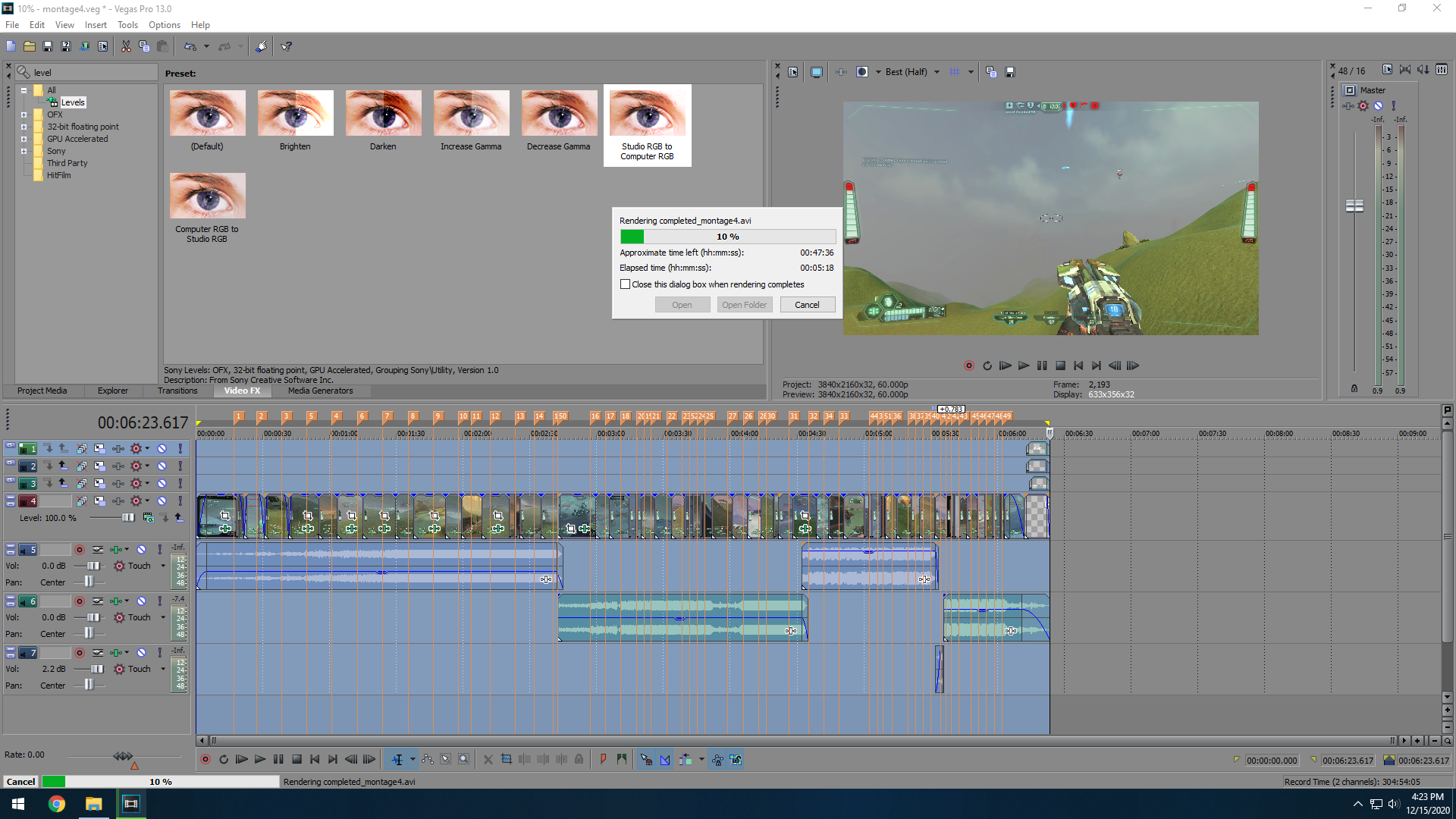Toggle the Enable Snapping magnet icon
This screenshot has height=819, width=1456.
(646, 759)
